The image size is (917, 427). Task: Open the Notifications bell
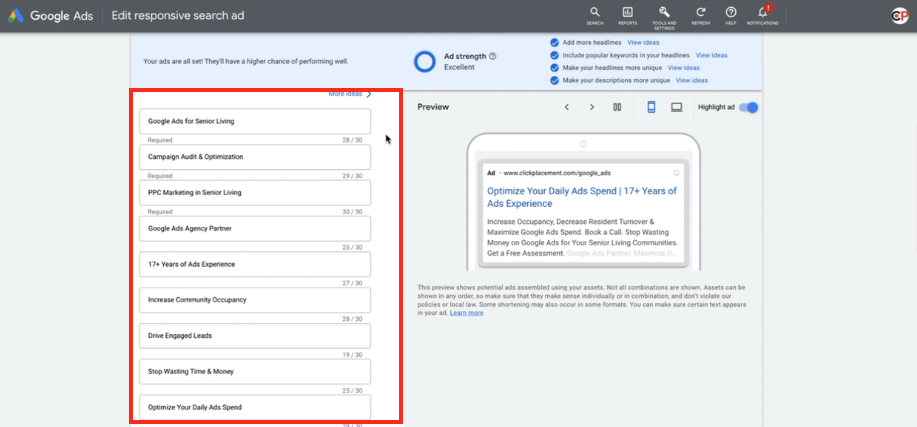(762, 14)
